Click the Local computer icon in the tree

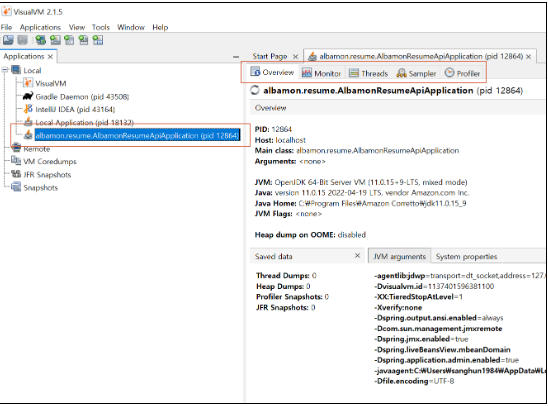coord(16,70)
